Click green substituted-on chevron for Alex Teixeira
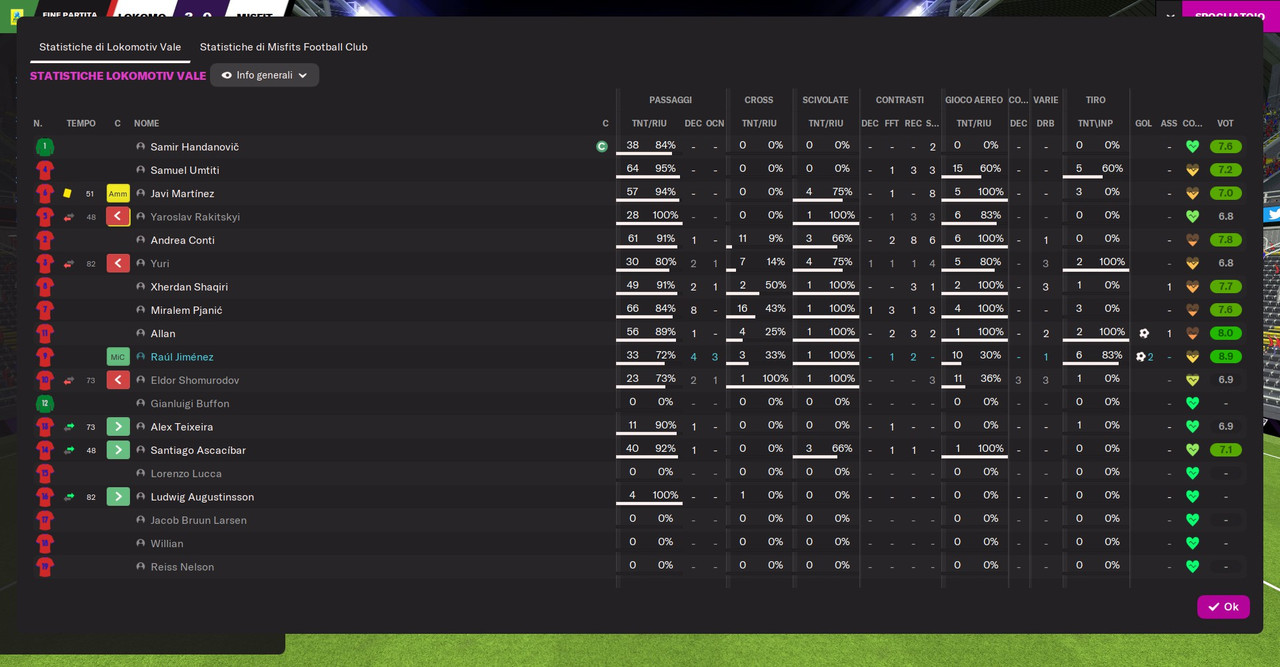This screenshot has width=1280, height=667. pos(118,426)
